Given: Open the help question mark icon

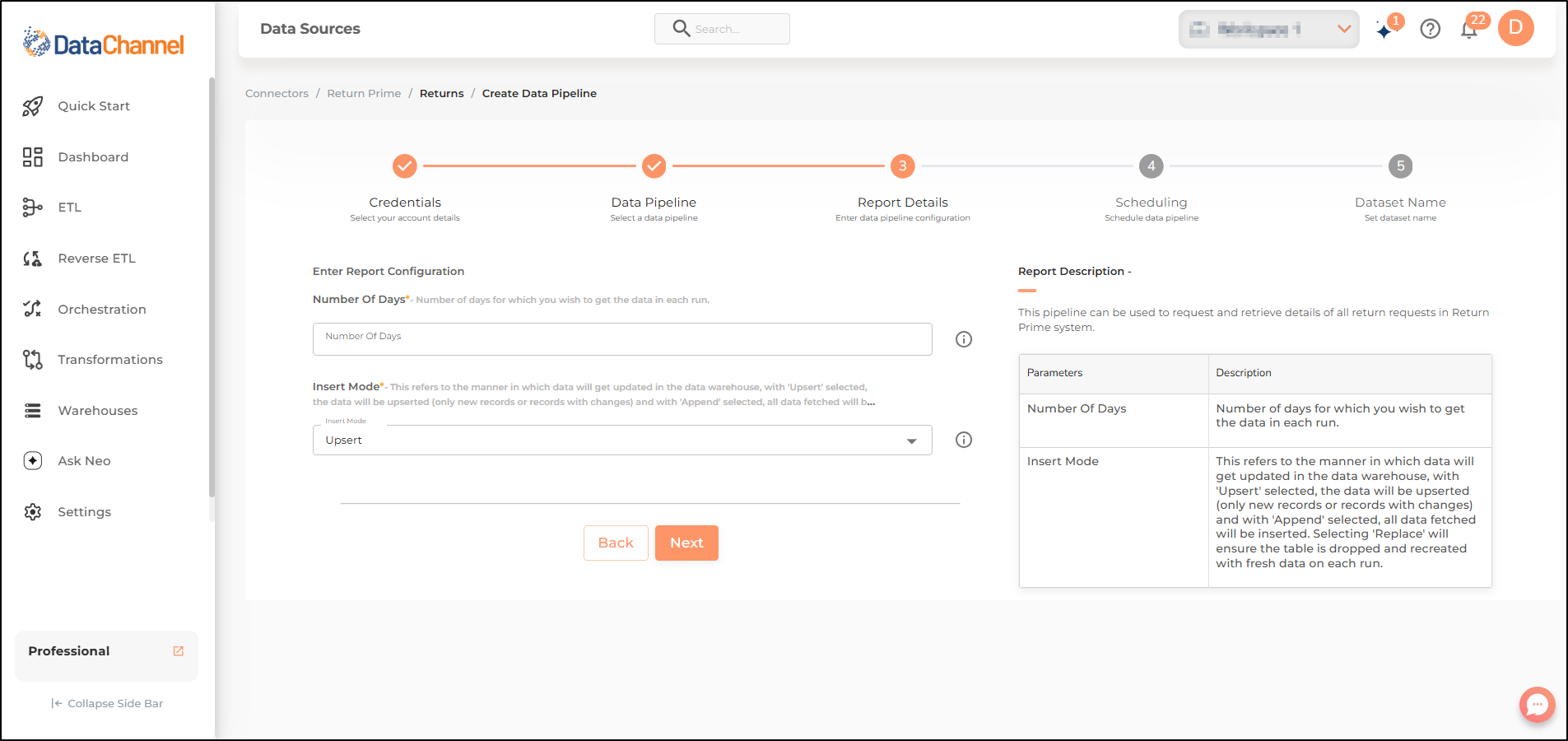Looking at the screenshot, I should (x=1431, y=30).
